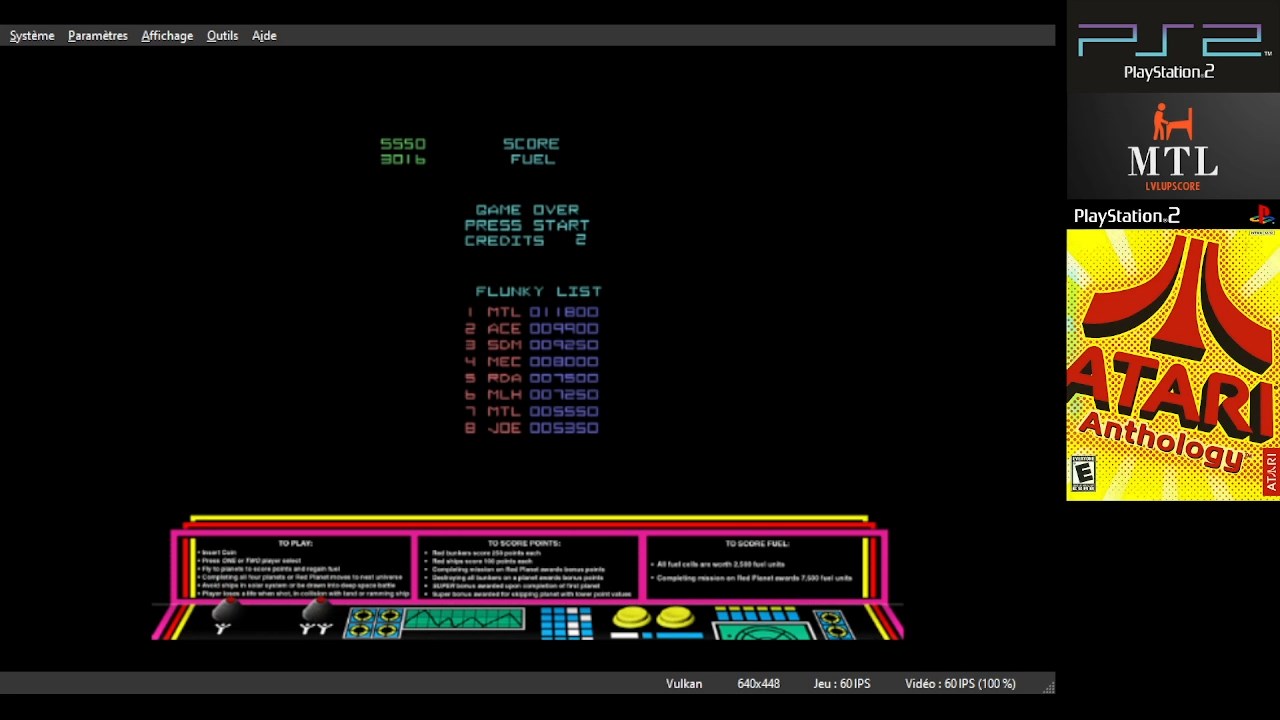The image size is (1280, 720).
Task: Click the ESRB E rating badge
Action: (x=1083, y=473)
